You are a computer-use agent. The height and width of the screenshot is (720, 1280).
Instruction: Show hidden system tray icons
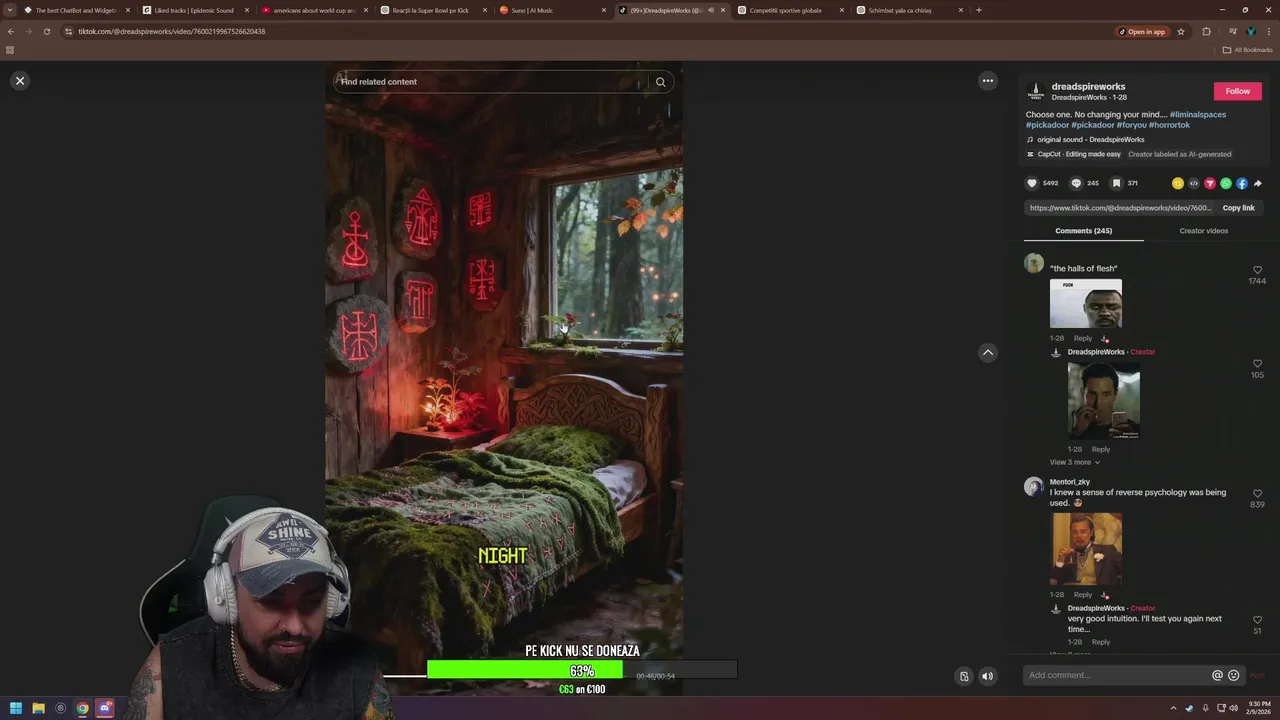(x=1173, y=708)
